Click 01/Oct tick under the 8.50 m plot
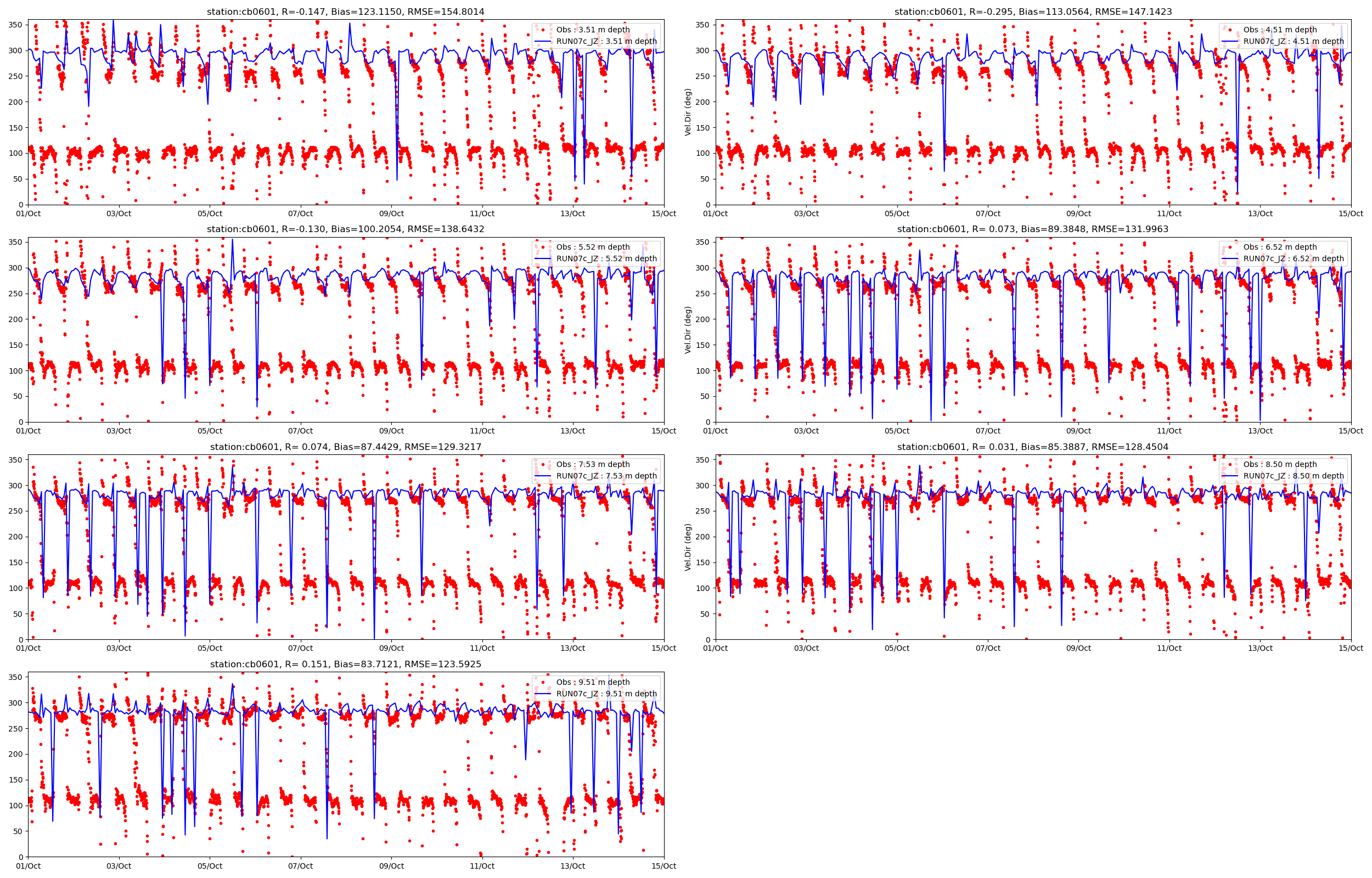 click(715, 648)
